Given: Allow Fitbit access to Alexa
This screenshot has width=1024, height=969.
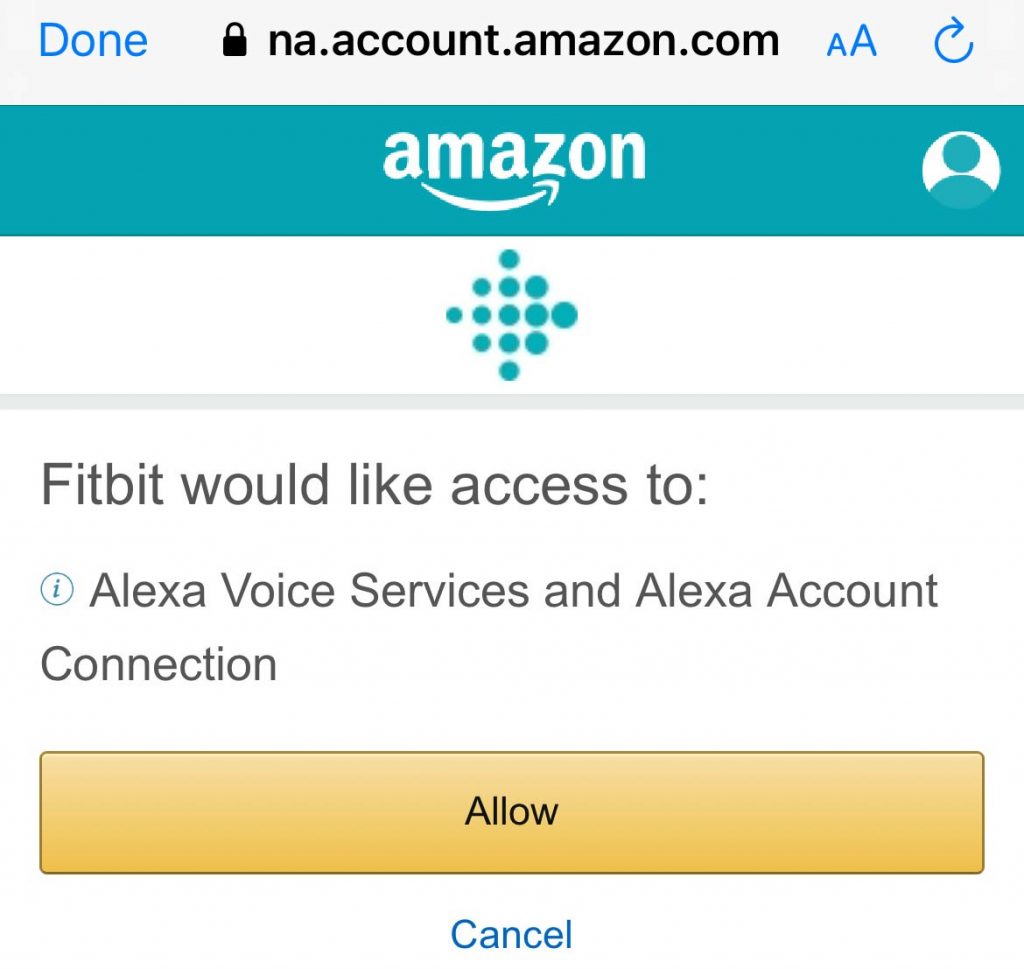Looking at the screenshot, I should (x=512, y=812).
